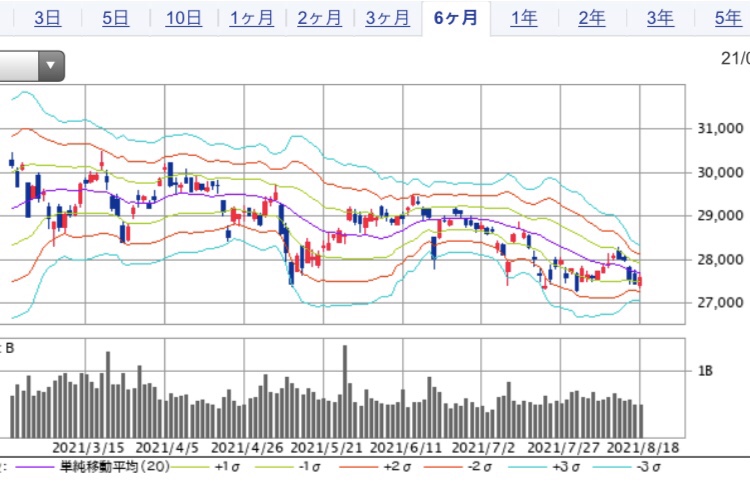
Task: Click the +2σ legend entry
Action: point(397,466)
